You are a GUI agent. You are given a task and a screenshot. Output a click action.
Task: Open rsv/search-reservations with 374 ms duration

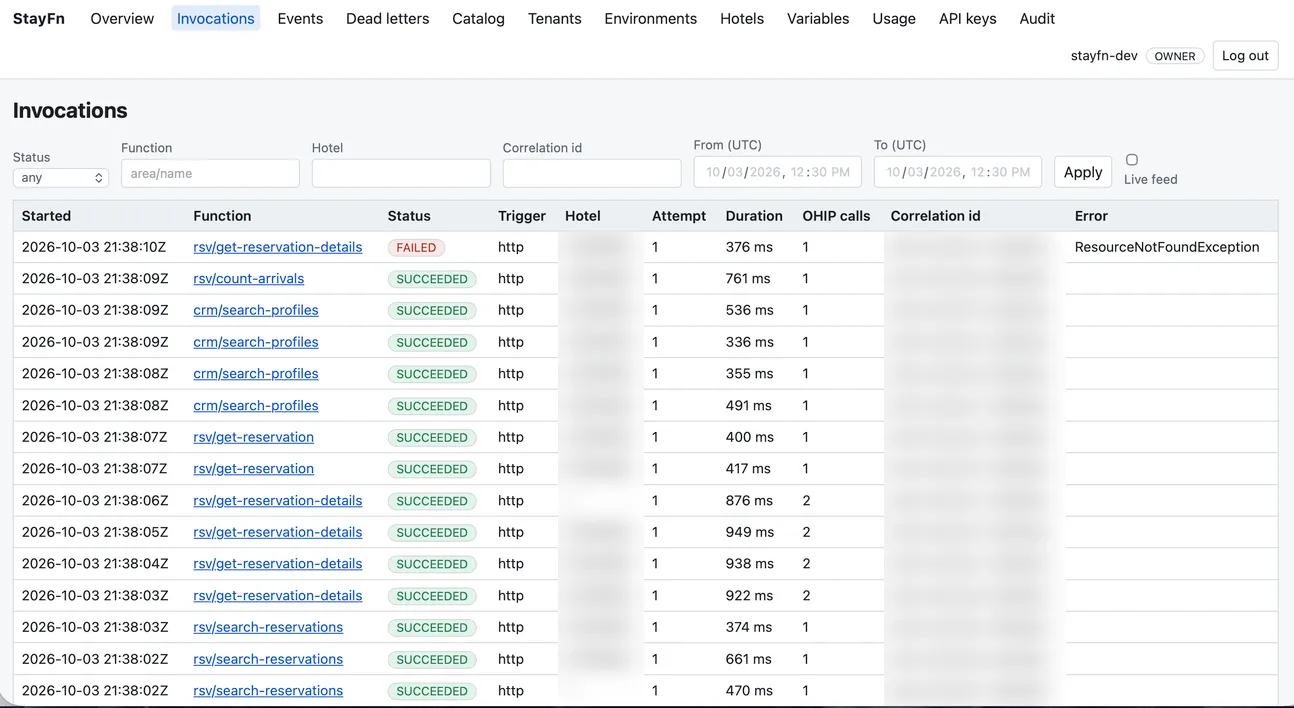point(268,627)
